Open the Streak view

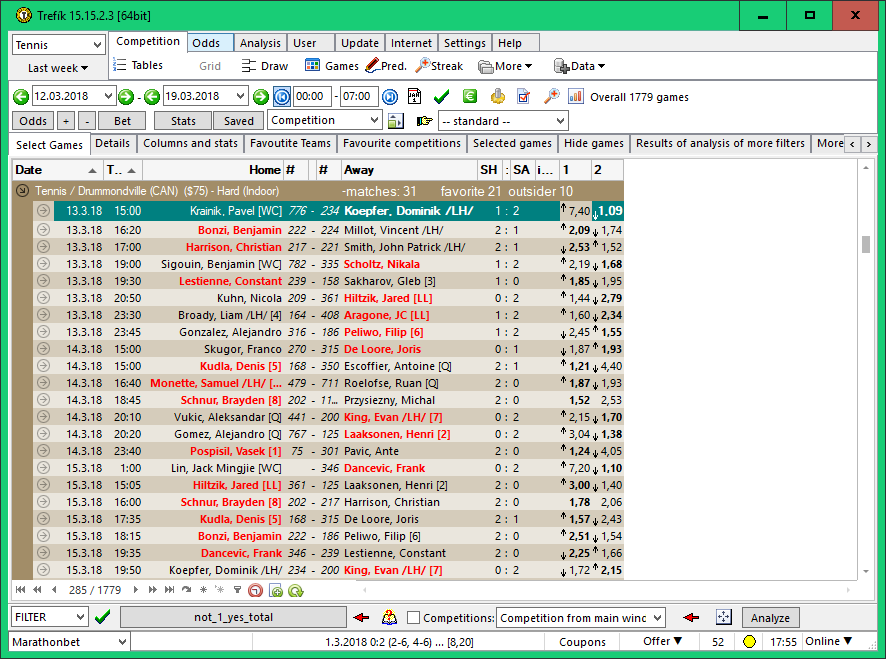(x=439, y=66)
